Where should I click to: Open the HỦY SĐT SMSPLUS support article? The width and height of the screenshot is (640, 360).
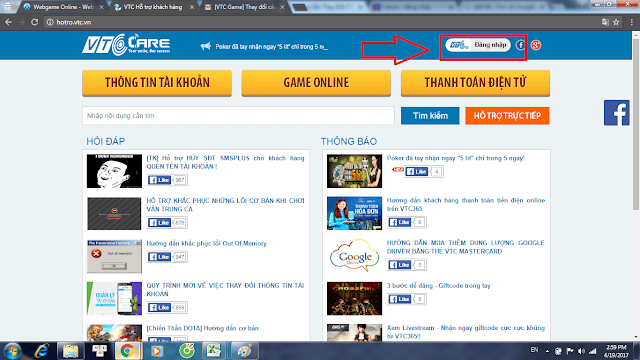point(225,162)
